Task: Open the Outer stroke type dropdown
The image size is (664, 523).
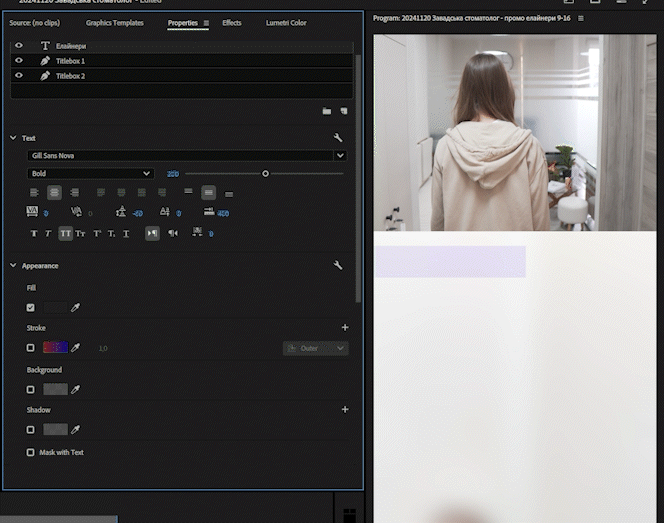Action: [315, 348]
